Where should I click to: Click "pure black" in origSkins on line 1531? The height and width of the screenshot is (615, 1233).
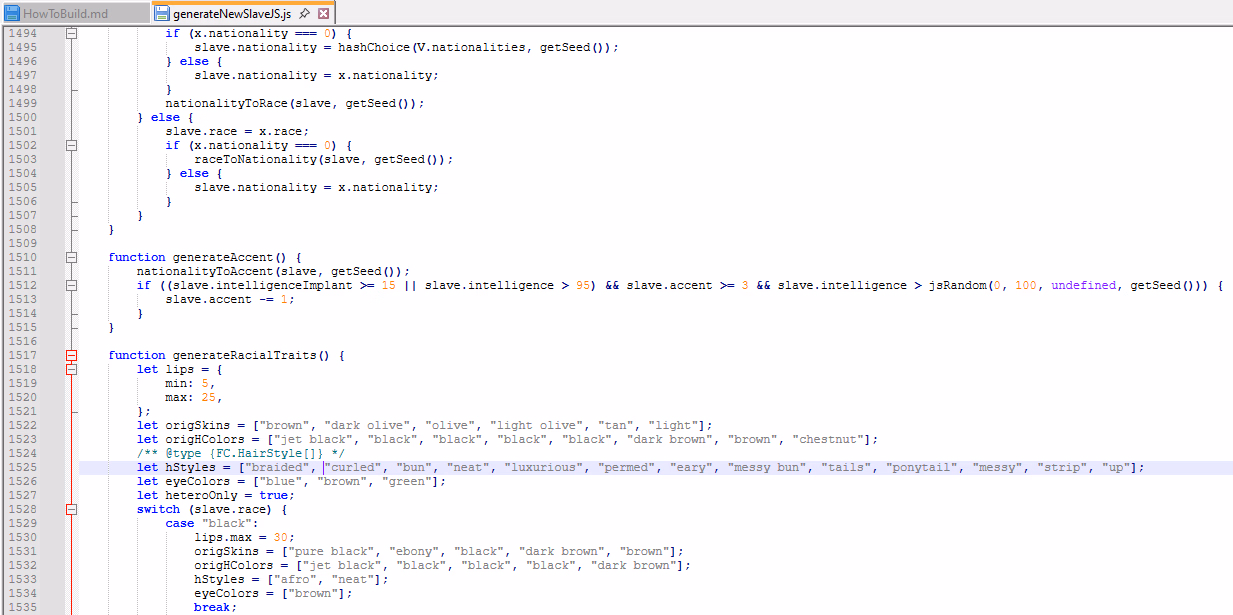332,551
